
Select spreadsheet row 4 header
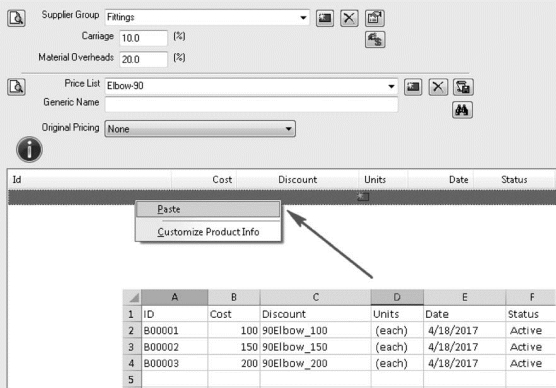(132, 363)
